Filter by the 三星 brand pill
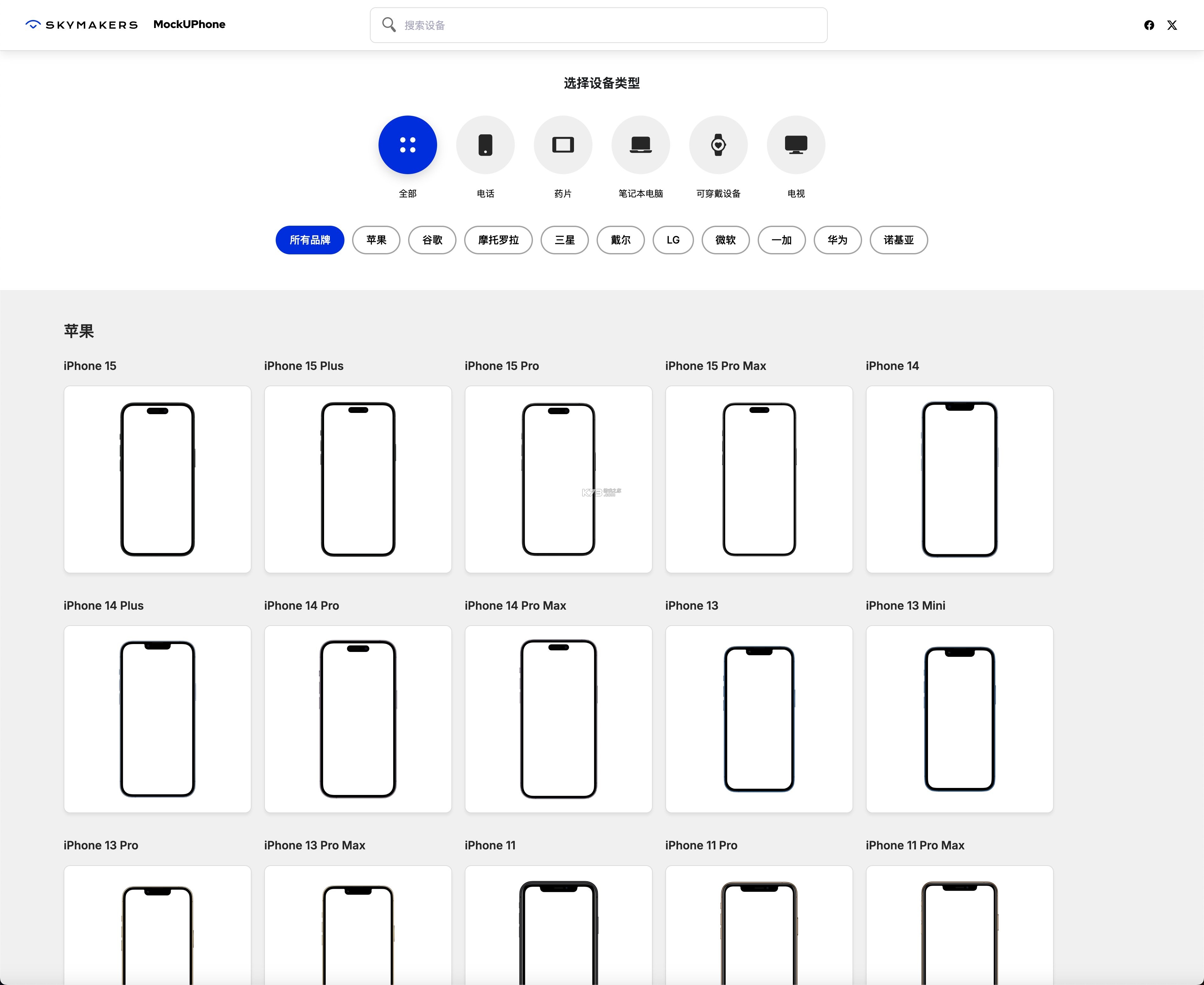Viewport: 1204px width, 985px height. click(x=564, y=240)
